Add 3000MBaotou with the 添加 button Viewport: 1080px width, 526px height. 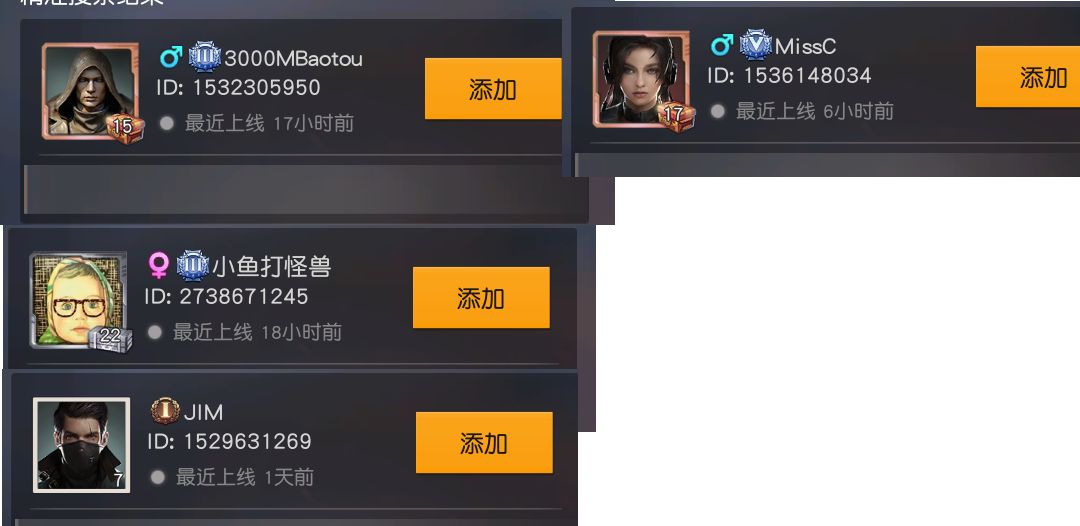(x=492, y=89)
